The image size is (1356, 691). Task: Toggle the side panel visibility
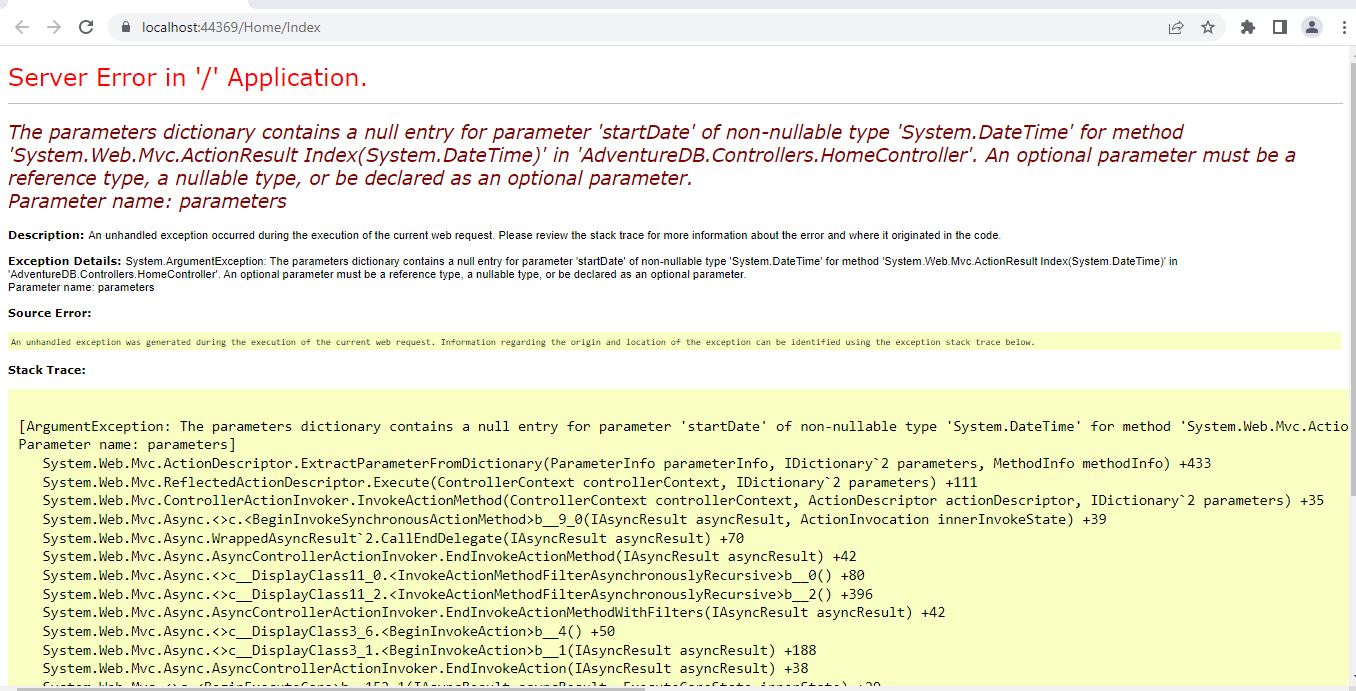(x=1280, y=27)
